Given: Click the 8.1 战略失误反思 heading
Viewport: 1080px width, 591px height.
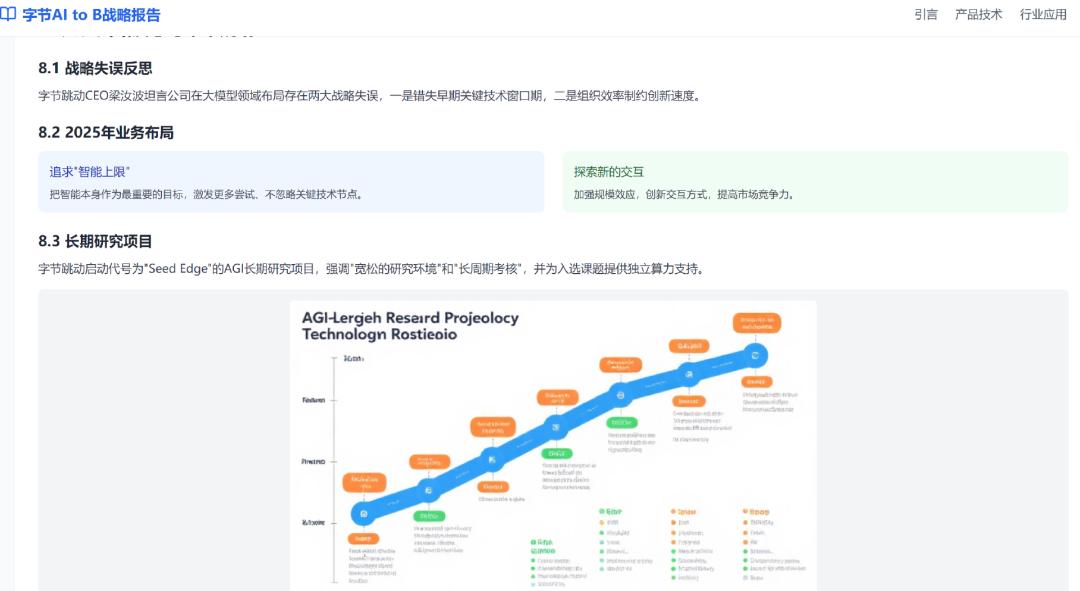Looking at the screenshot, I should pos(95,68).
